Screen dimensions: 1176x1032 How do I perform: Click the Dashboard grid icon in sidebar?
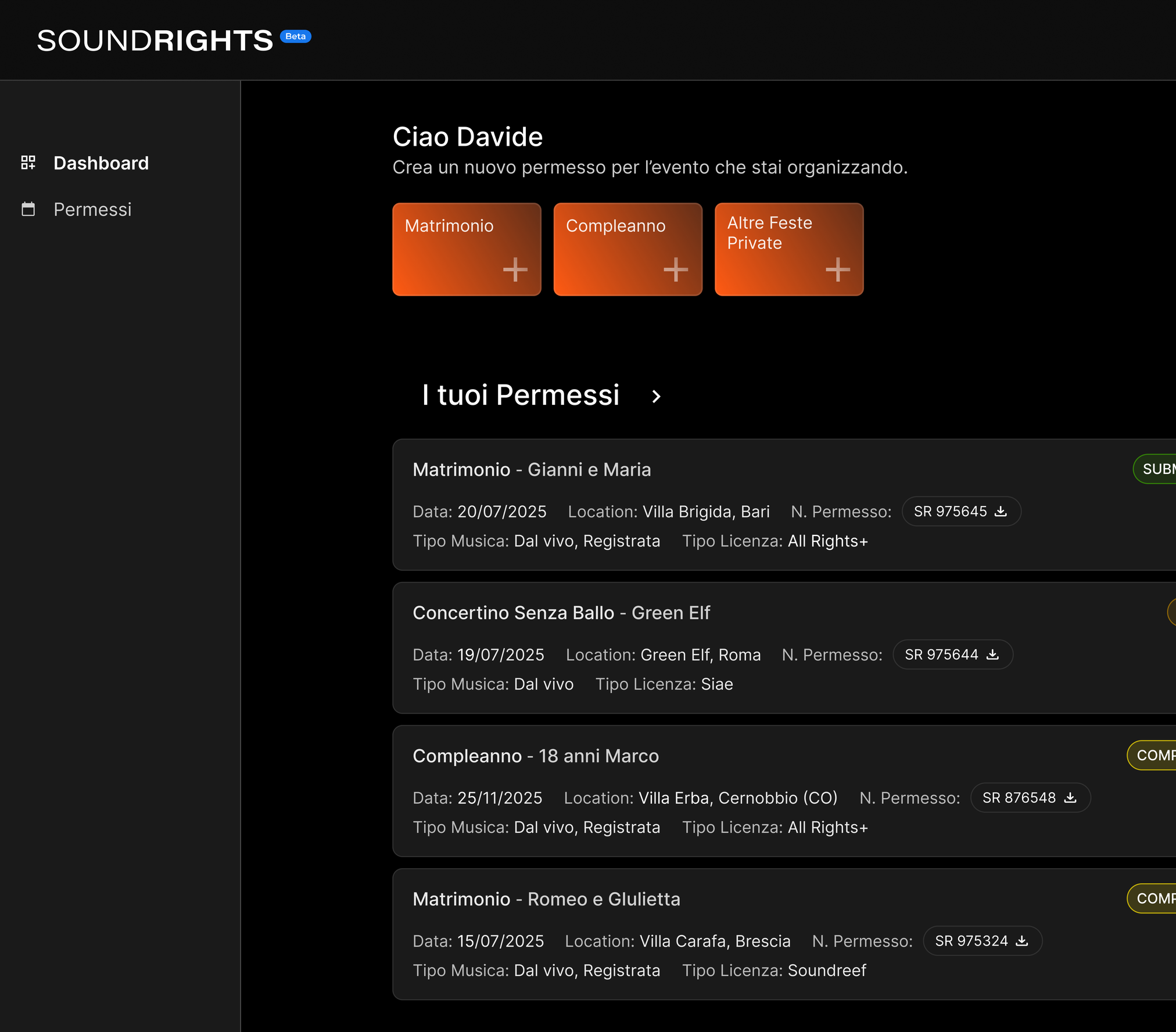28,163
